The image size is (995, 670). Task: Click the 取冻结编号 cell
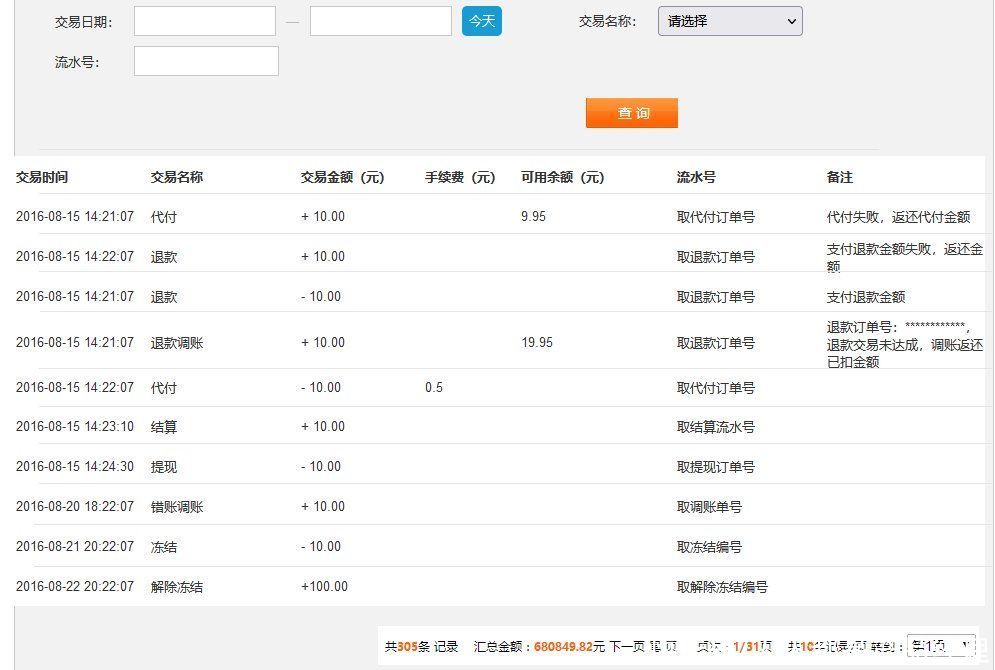coord(709,547)
